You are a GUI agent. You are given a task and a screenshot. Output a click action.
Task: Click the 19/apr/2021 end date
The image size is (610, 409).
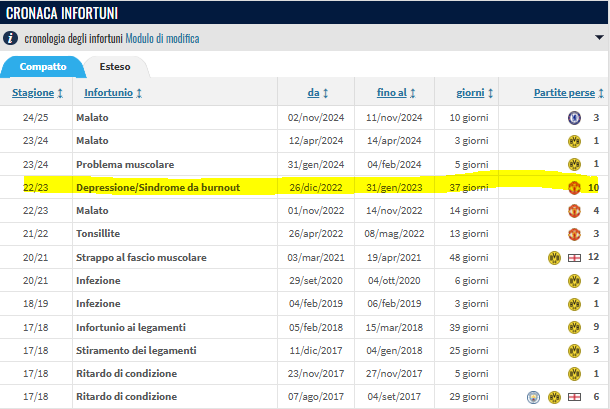394,258
